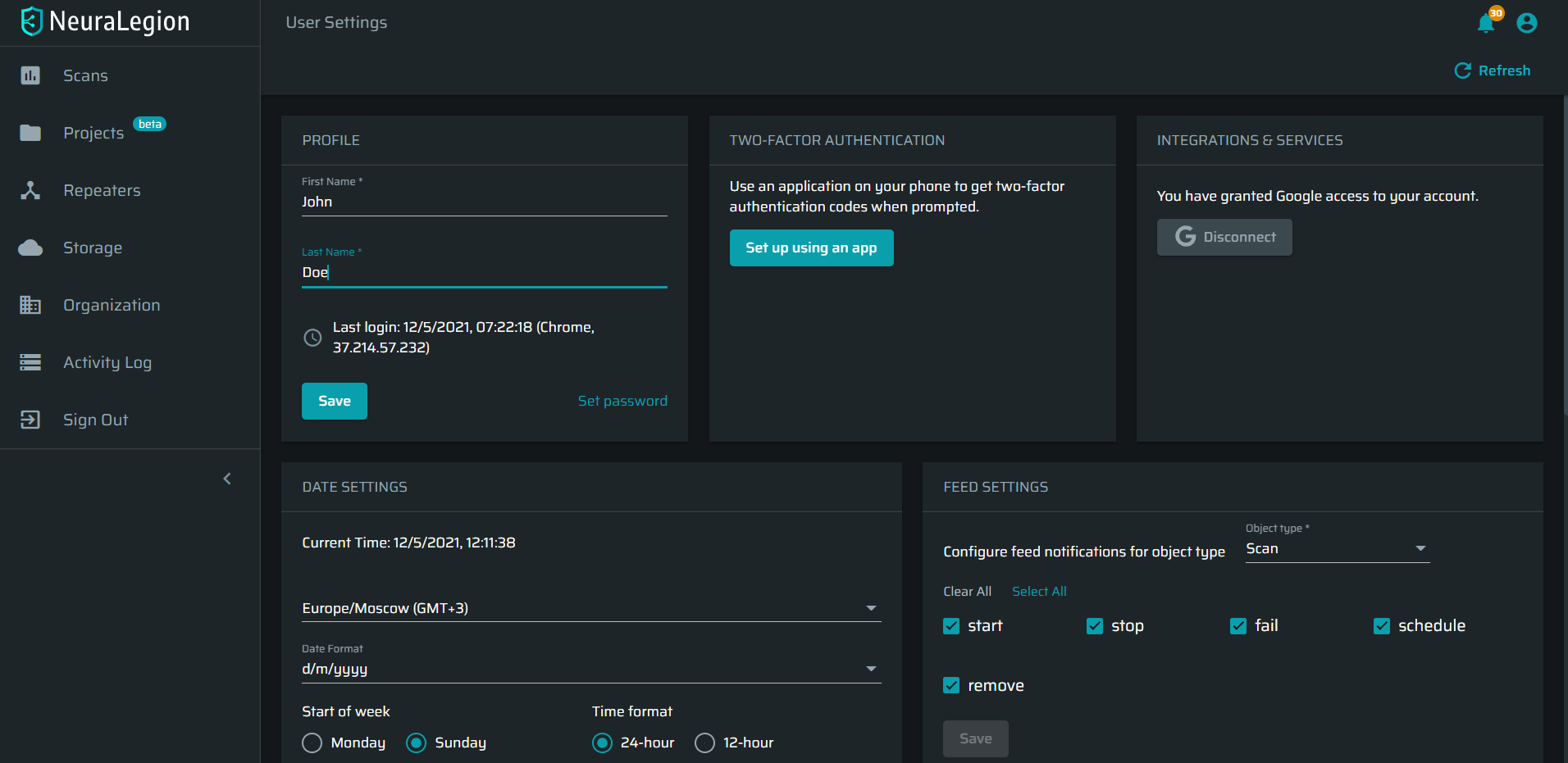Click the Feed Settings Save button
1568x763 pixels.
(976, 738)
